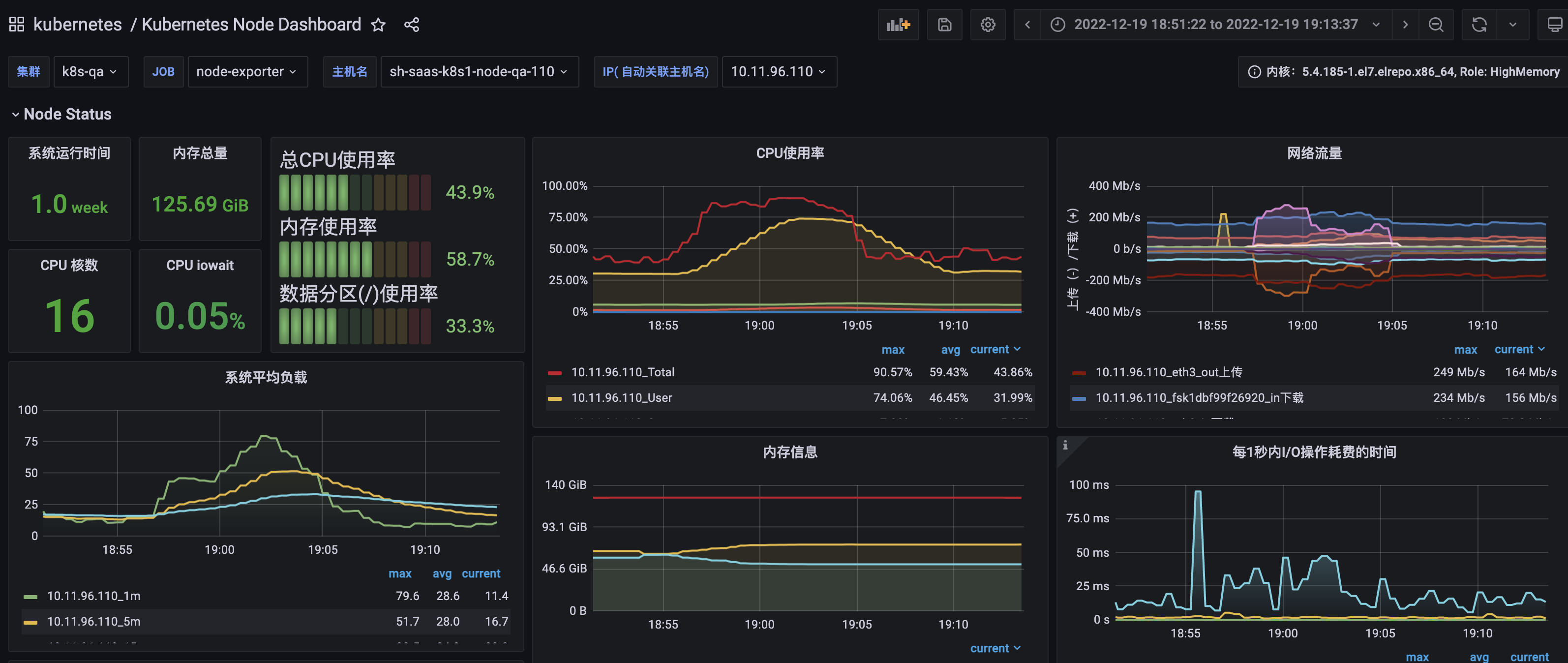Open the 10.11.96.110 IP dropdown
Image resolution: width=1568 pixels, height=663 pixels.
coord(779,72)
